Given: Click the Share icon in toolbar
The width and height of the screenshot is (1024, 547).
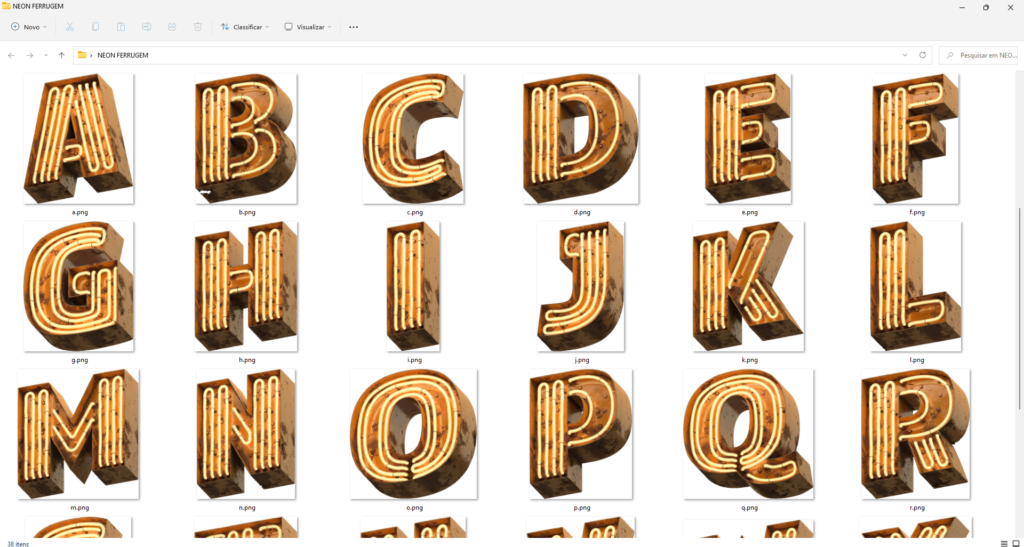Looking at the screenshot, I should click(172, 27).
